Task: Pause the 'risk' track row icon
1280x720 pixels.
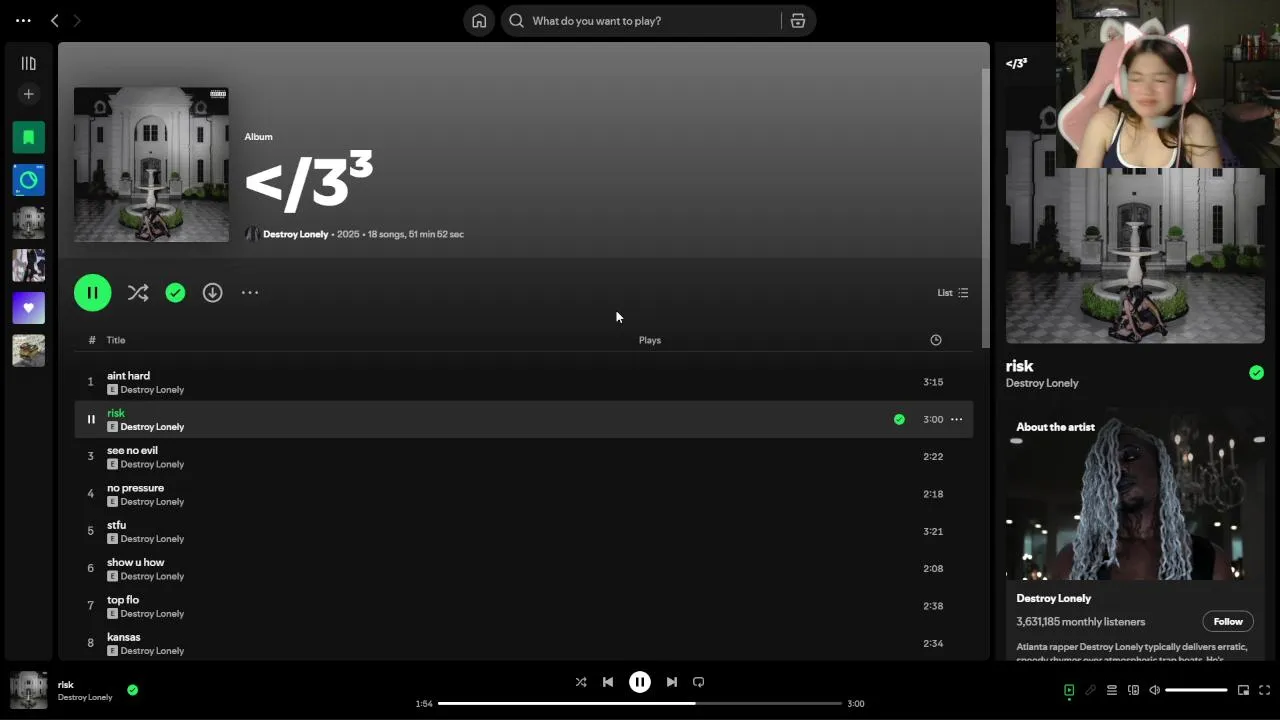Action: pos(90,419)
